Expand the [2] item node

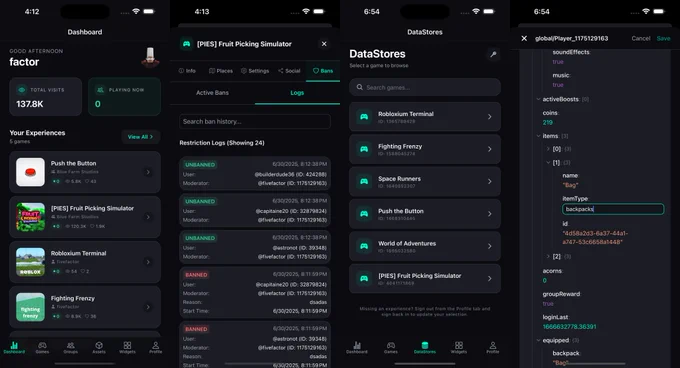(548, 257)
